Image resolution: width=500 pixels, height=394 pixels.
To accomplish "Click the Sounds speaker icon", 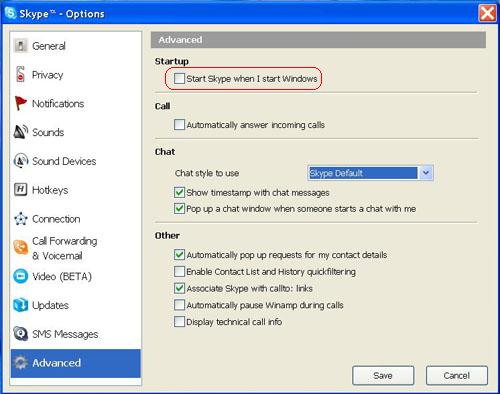I will (x=21, y=132).
